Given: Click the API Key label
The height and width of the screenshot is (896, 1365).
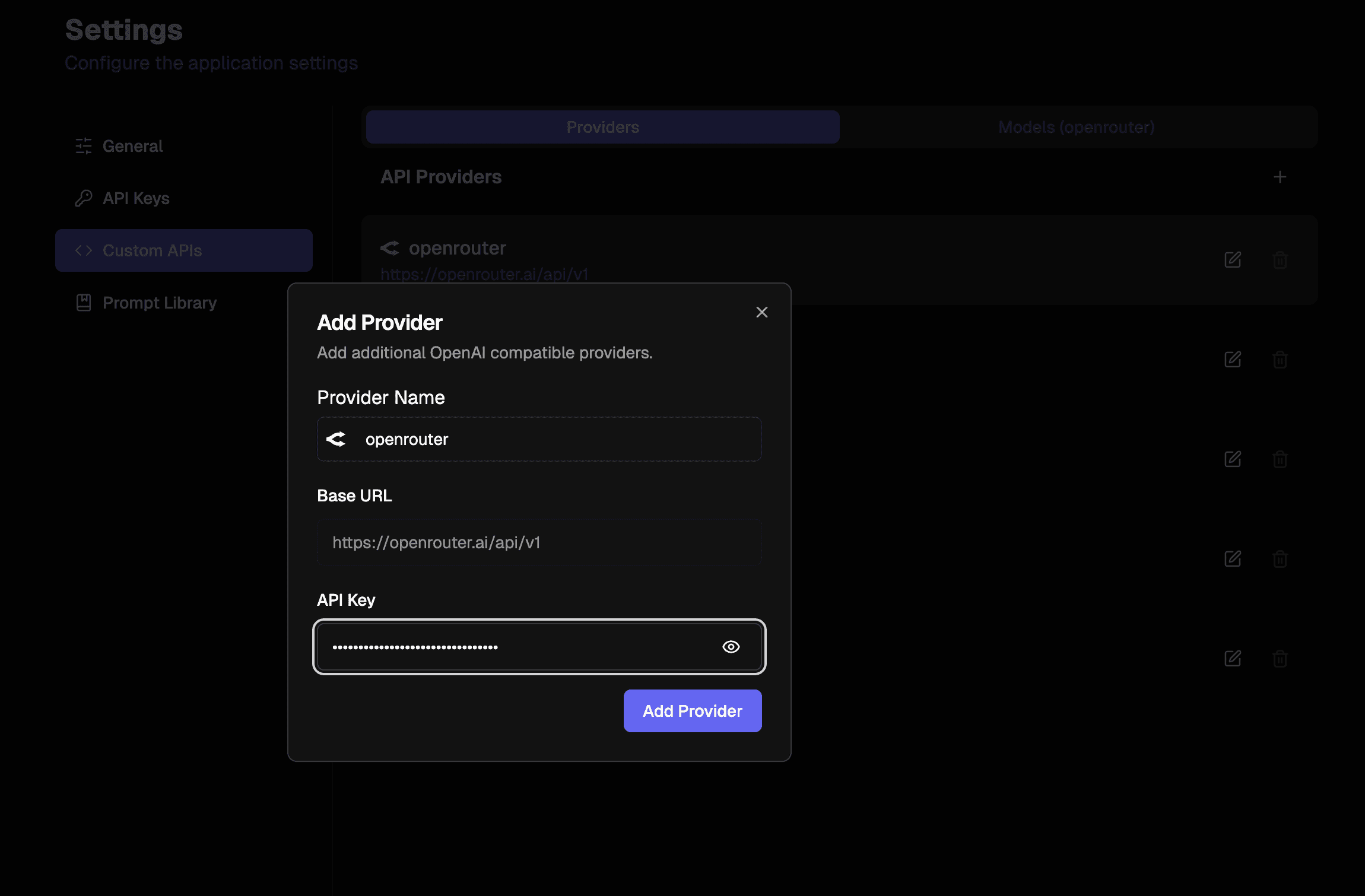Looking at the screenshot, I should [346, 600].
